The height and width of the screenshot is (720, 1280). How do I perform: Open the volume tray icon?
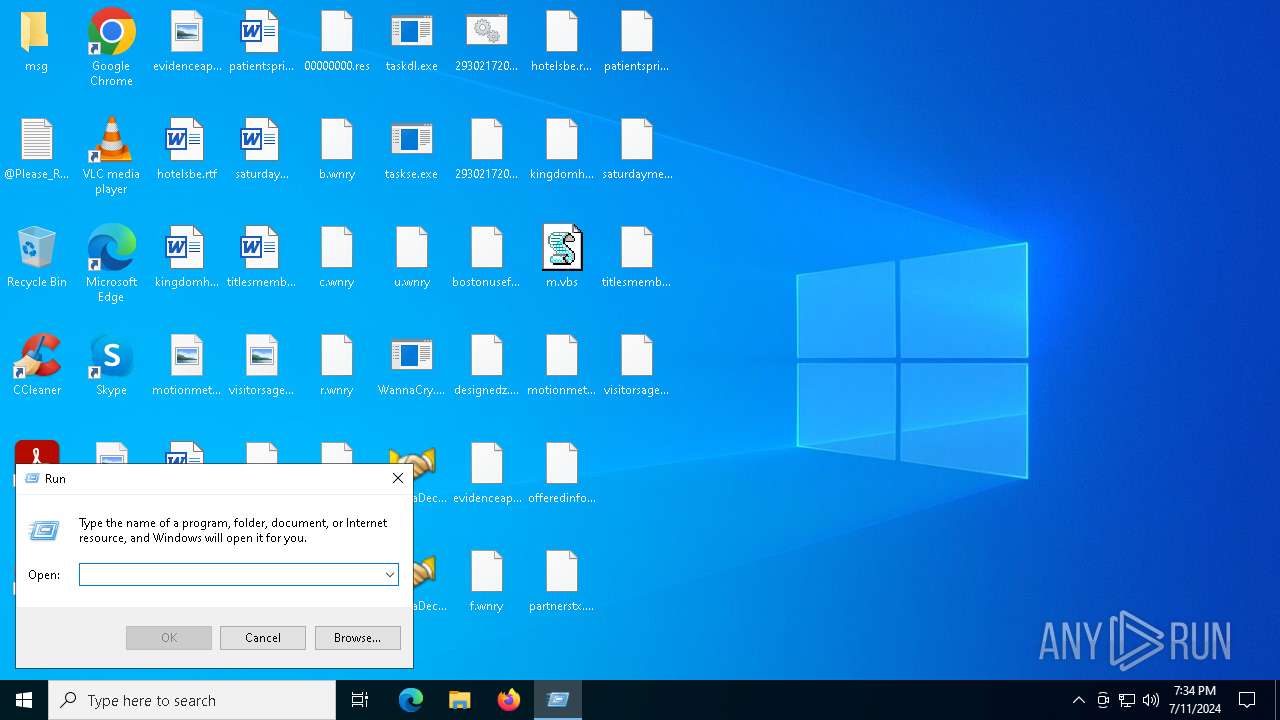click(1151, 700)
